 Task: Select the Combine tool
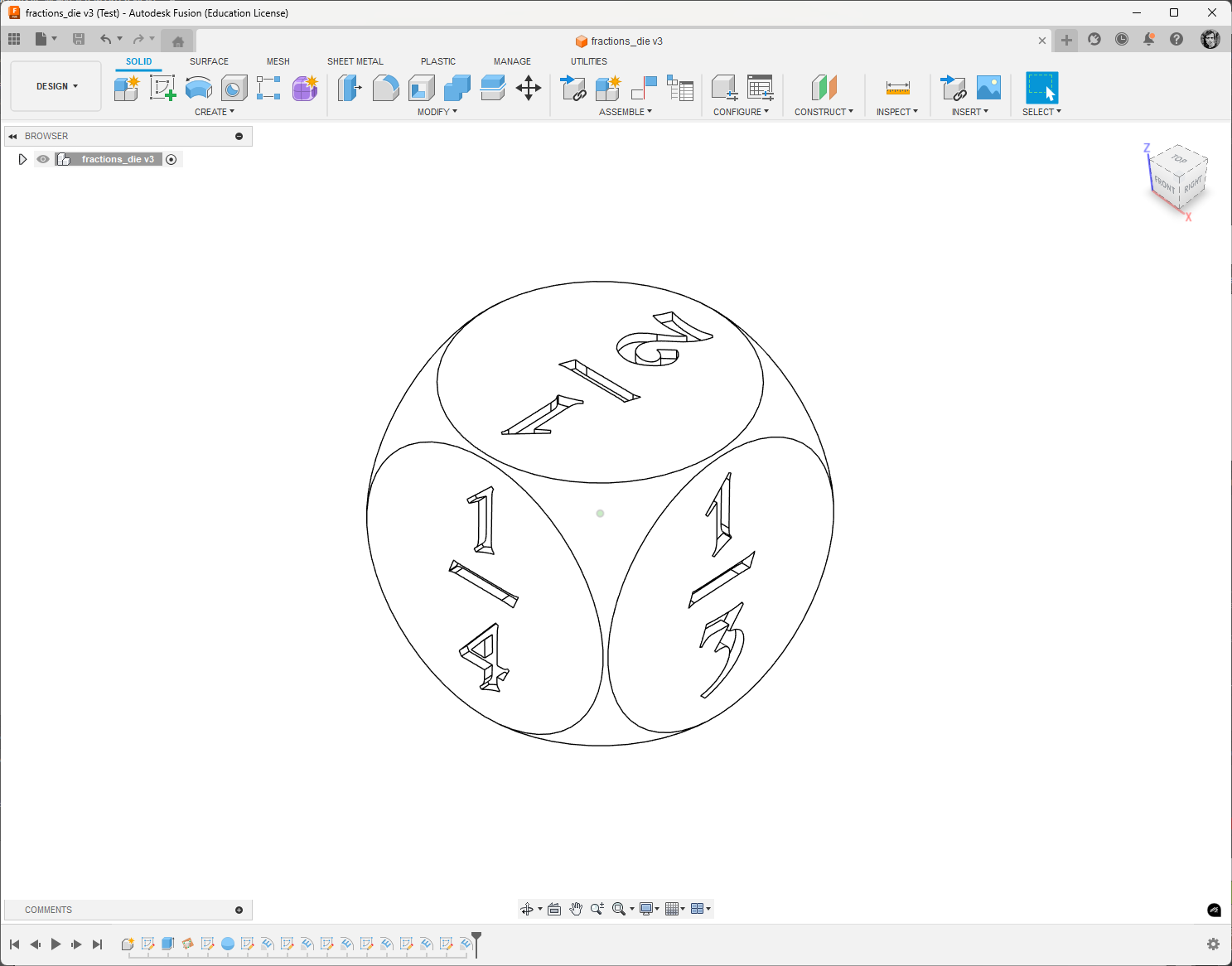[457, 88]
